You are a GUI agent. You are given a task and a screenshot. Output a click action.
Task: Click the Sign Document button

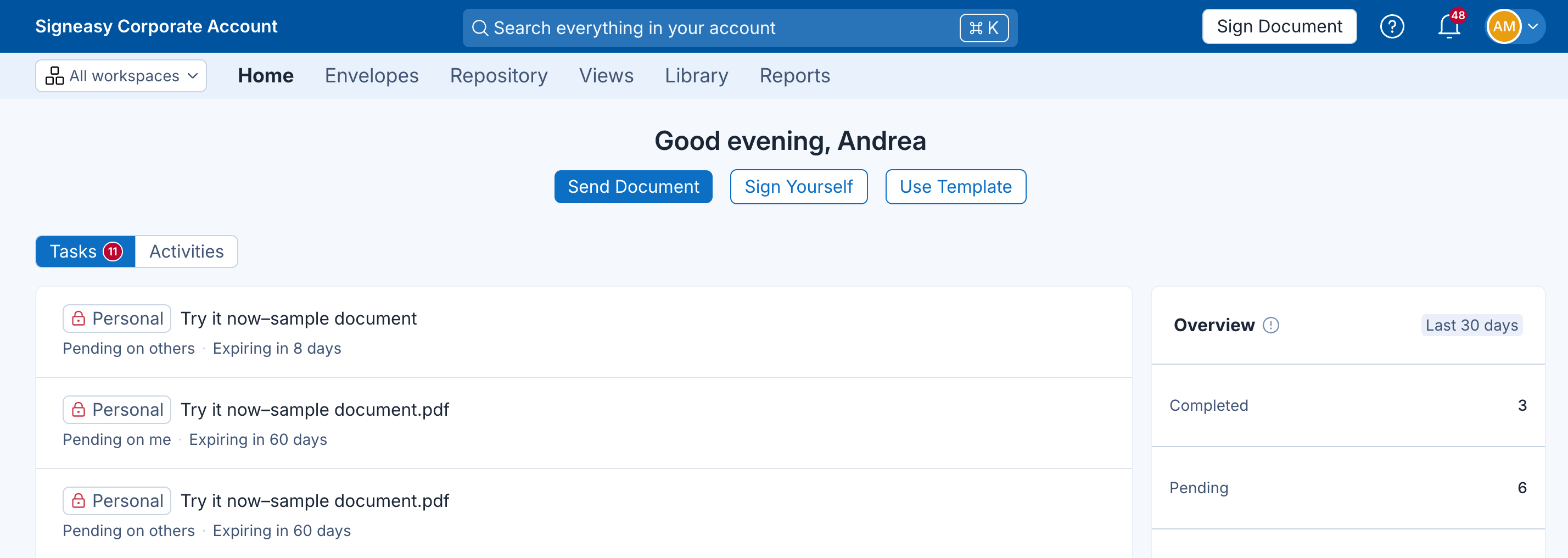(x=1279, y=27)
